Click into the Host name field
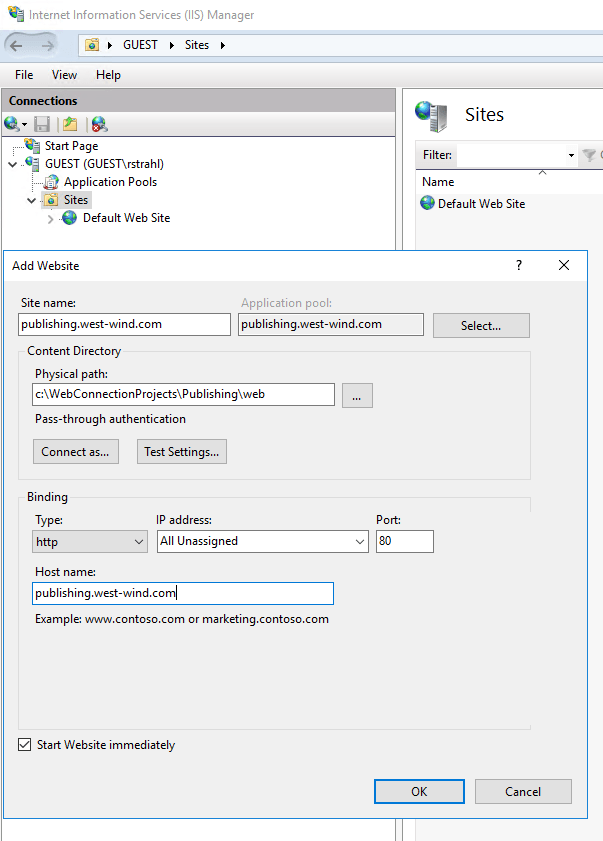603x841 pixels. pos(182,594)
